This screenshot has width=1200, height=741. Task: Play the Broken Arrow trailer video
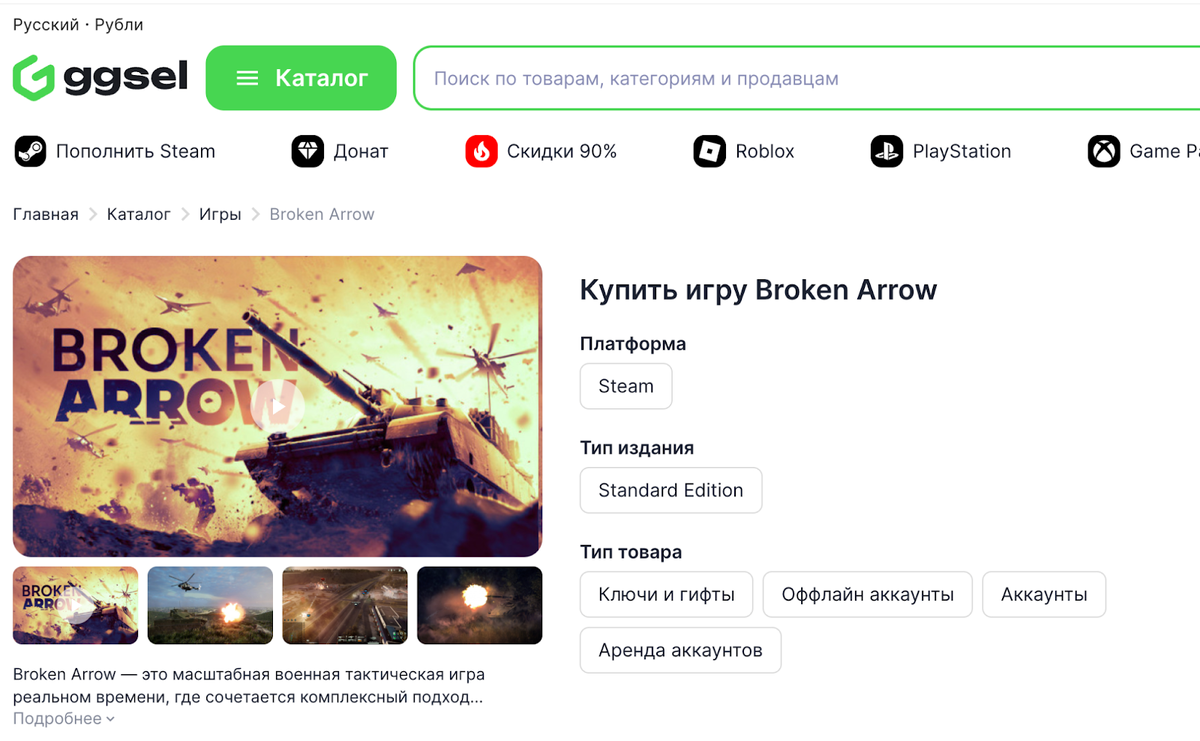click(278, 406)
